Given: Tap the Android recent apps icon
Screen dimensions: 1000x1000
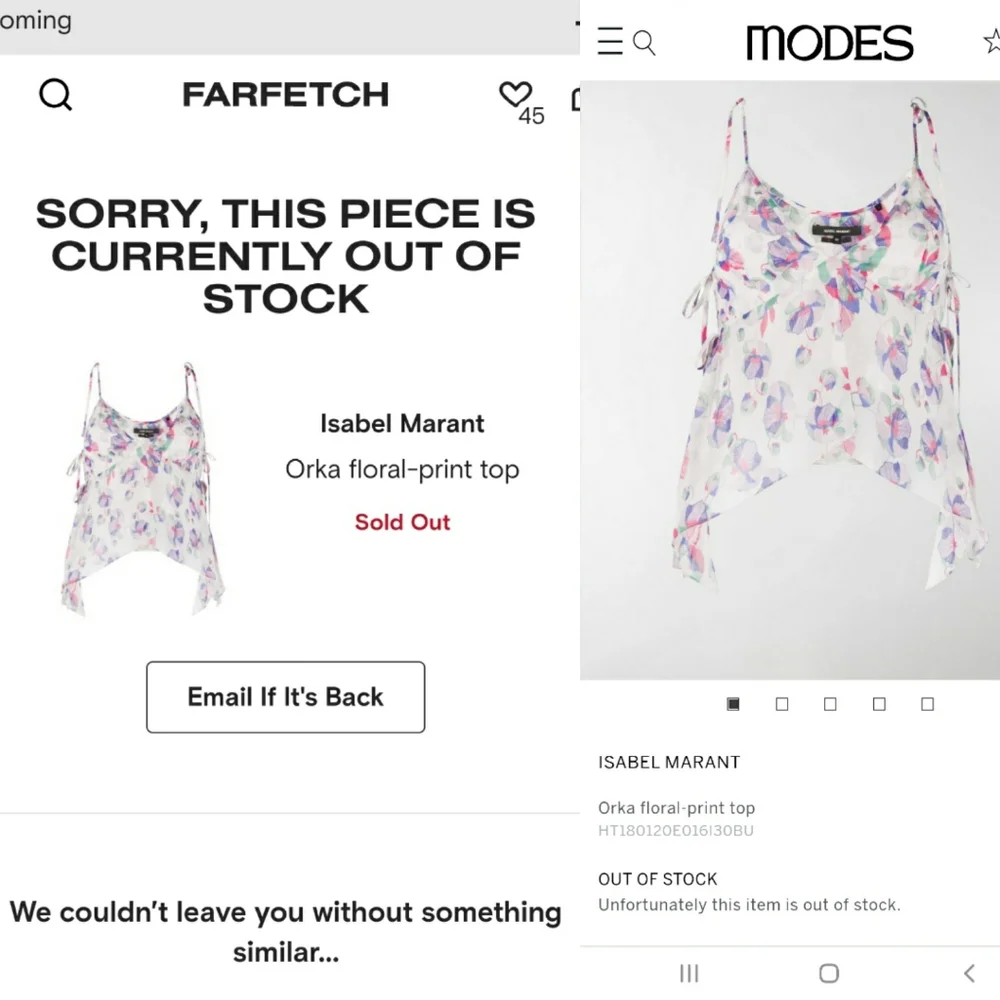Looking at the screenshot, I should pos(689,973).
